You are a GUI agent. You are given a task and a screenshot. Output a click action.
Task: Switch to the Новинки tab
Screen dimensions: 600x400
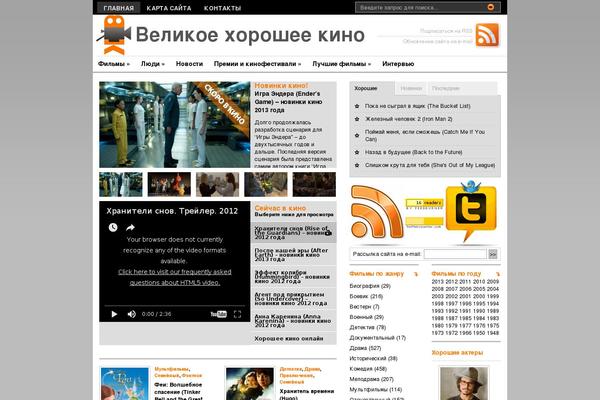[411, 88]
